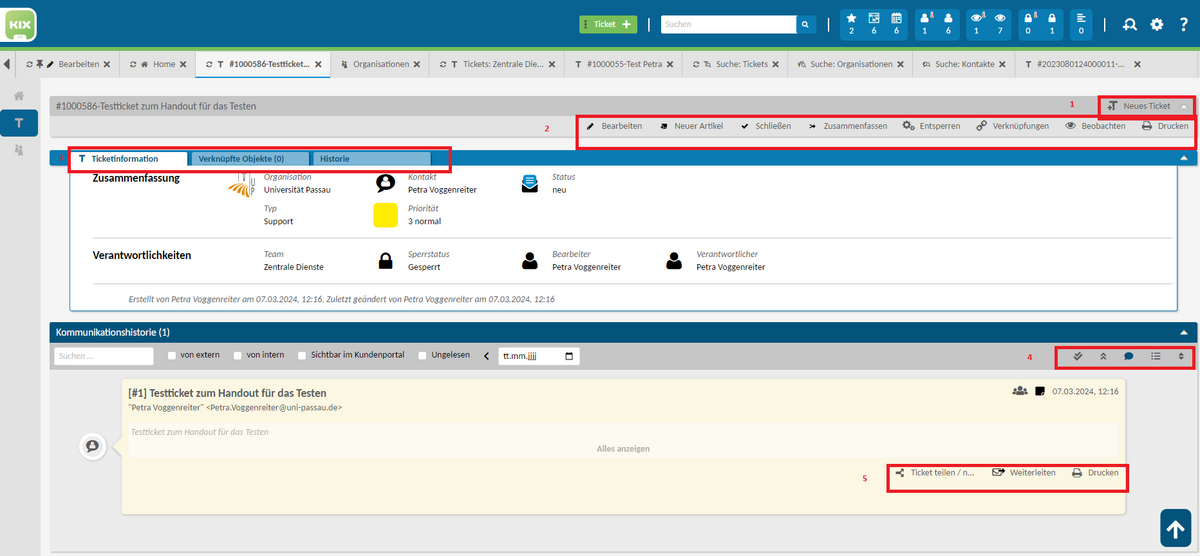Image resolution: width=1200 pixels, height=556 pixels.
Task: Click the speech bubble icon in communication toolbar
Action: (1129, 355)
